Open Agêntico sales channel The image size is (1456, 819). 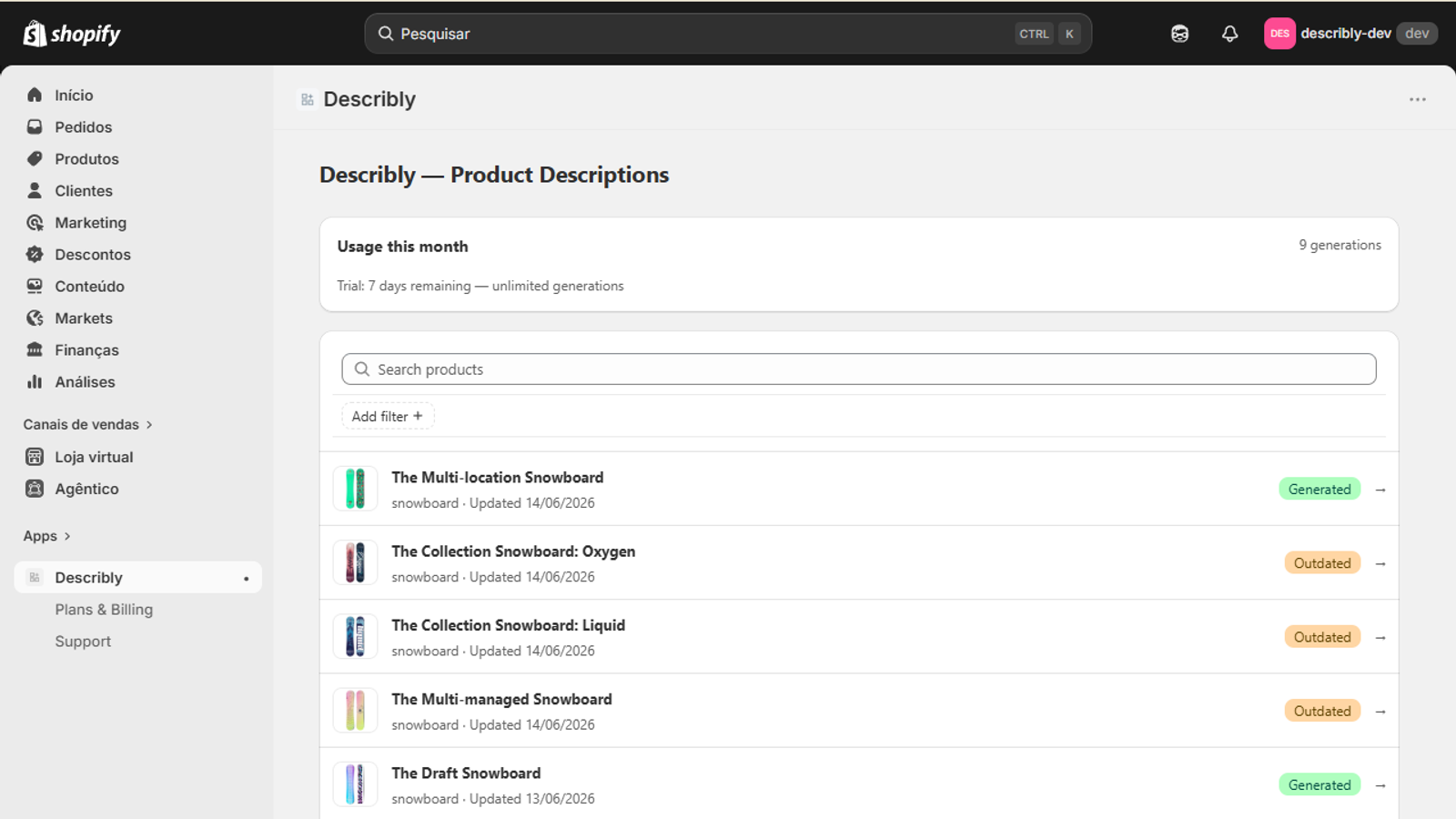pyautogui.click(x=137, y=489)
